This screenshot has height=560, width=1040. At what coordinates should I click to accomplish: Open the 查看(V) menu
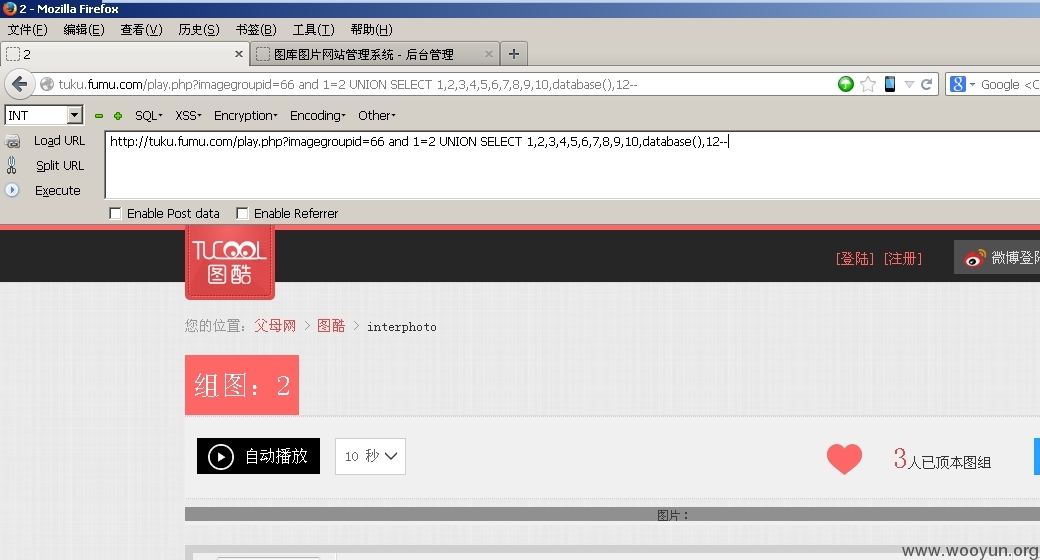coord(141,30)
